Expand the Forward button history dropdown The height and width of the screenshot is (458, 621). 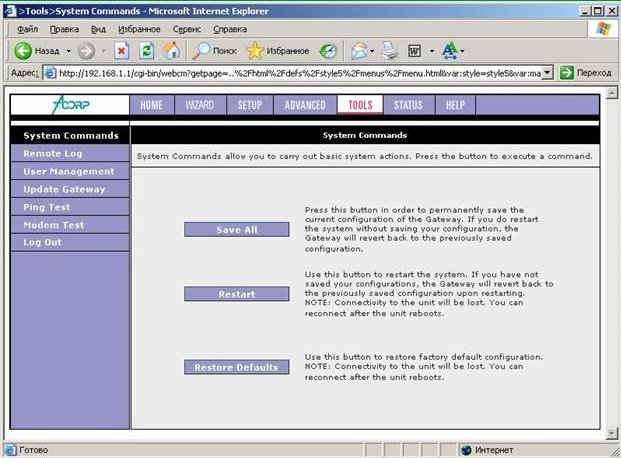(x=104, y=51)
